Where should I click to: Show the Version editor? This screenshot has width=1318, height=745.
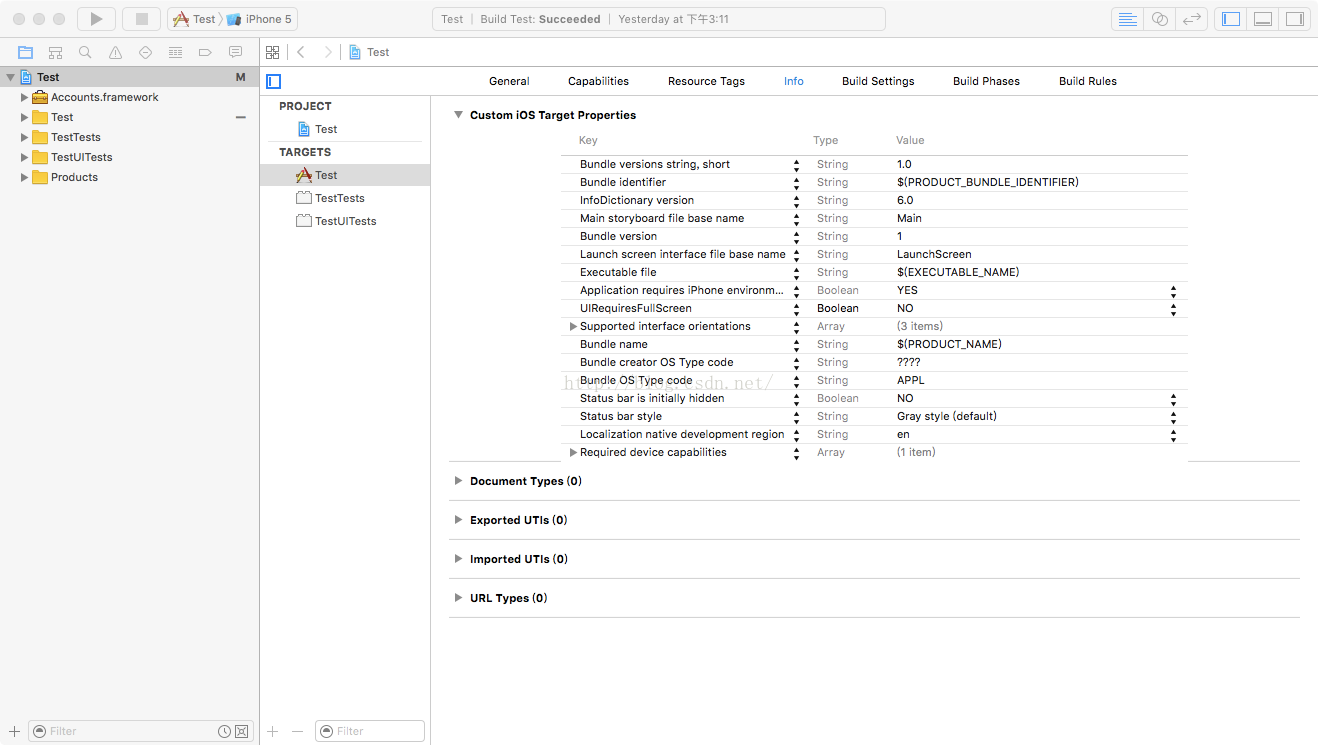click(1191, 19)
